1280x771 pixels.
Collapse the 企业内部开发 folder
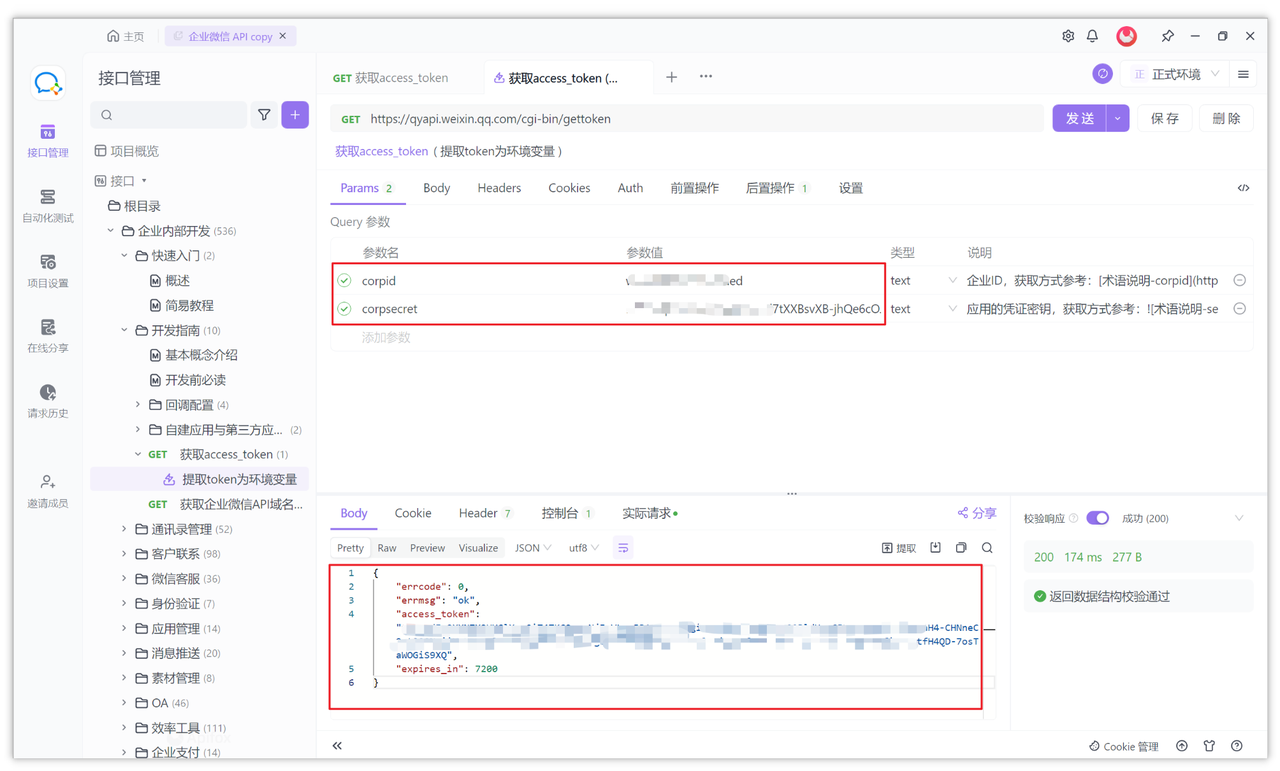click(111, 231)
